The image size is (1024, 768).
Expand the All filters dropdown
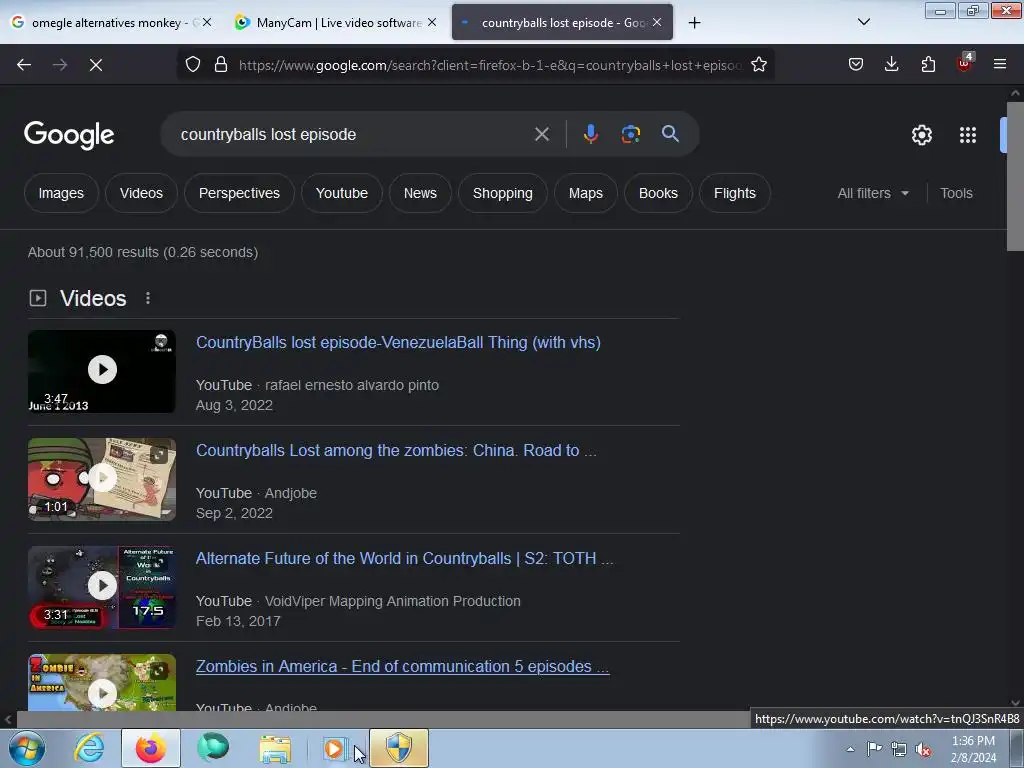[x=873, y=193]
